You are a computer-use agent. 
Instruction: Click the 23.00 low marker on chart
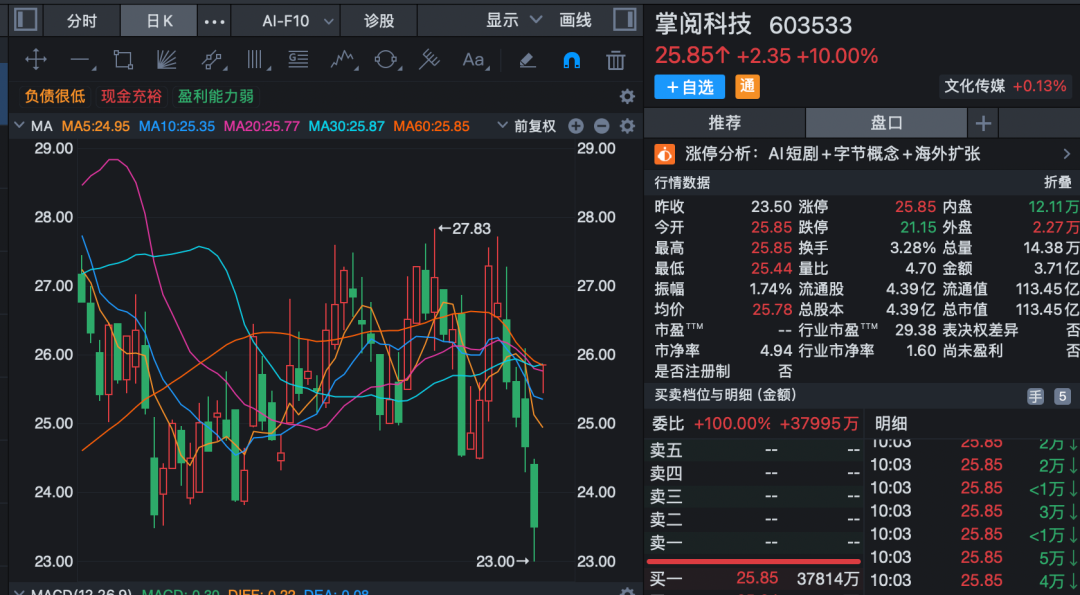pos(503,562)
